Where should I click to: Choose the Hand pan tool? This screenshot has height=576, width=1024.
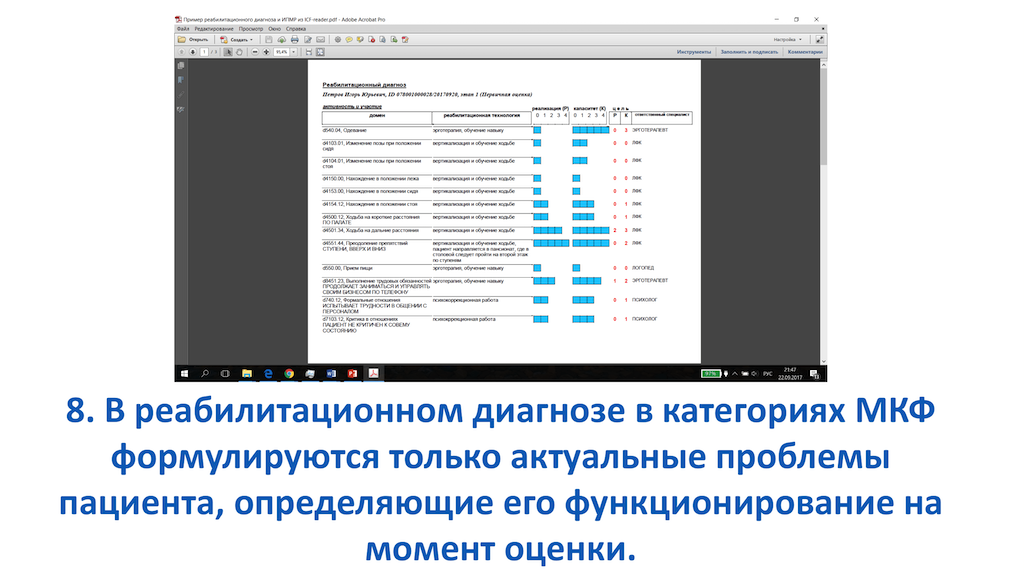point(239,52)
